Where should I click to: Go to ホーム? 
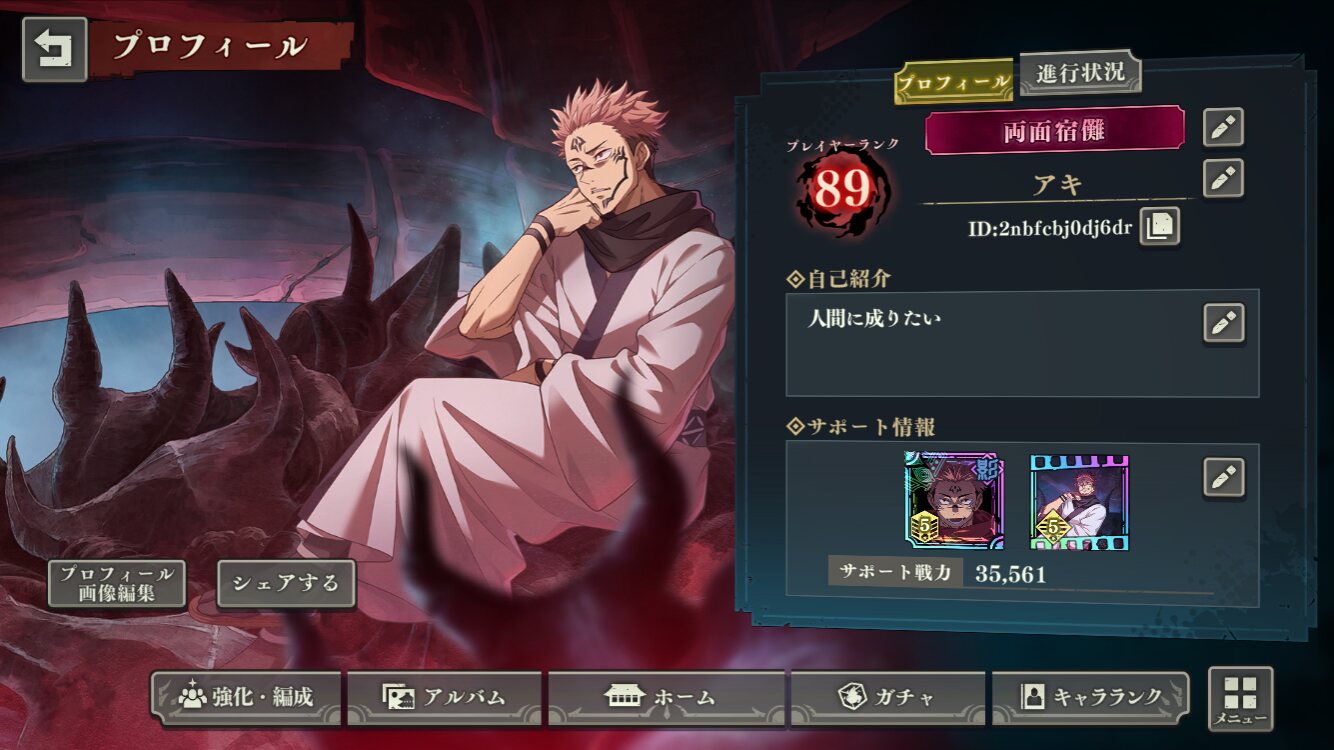[x=666, y=697]
